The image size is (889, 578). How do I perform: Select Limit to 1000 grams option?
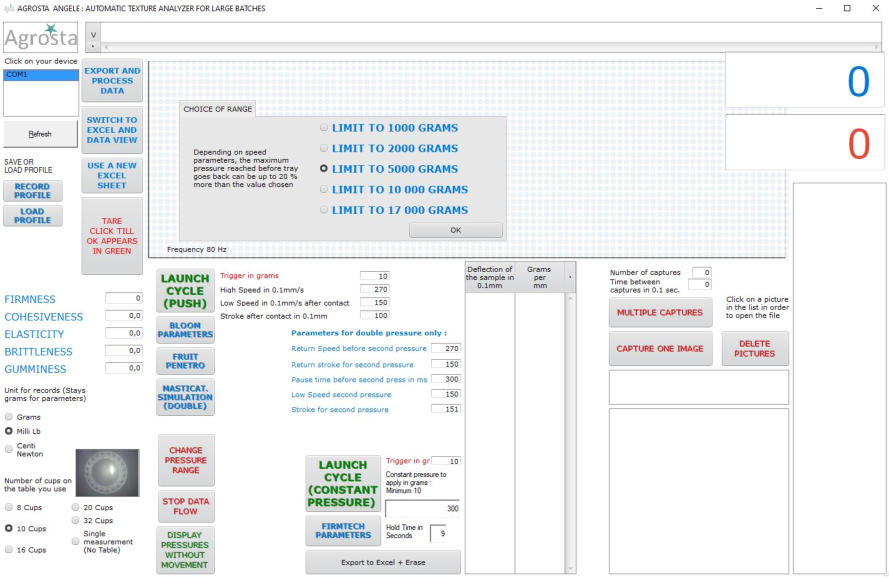tap(324, 128)
